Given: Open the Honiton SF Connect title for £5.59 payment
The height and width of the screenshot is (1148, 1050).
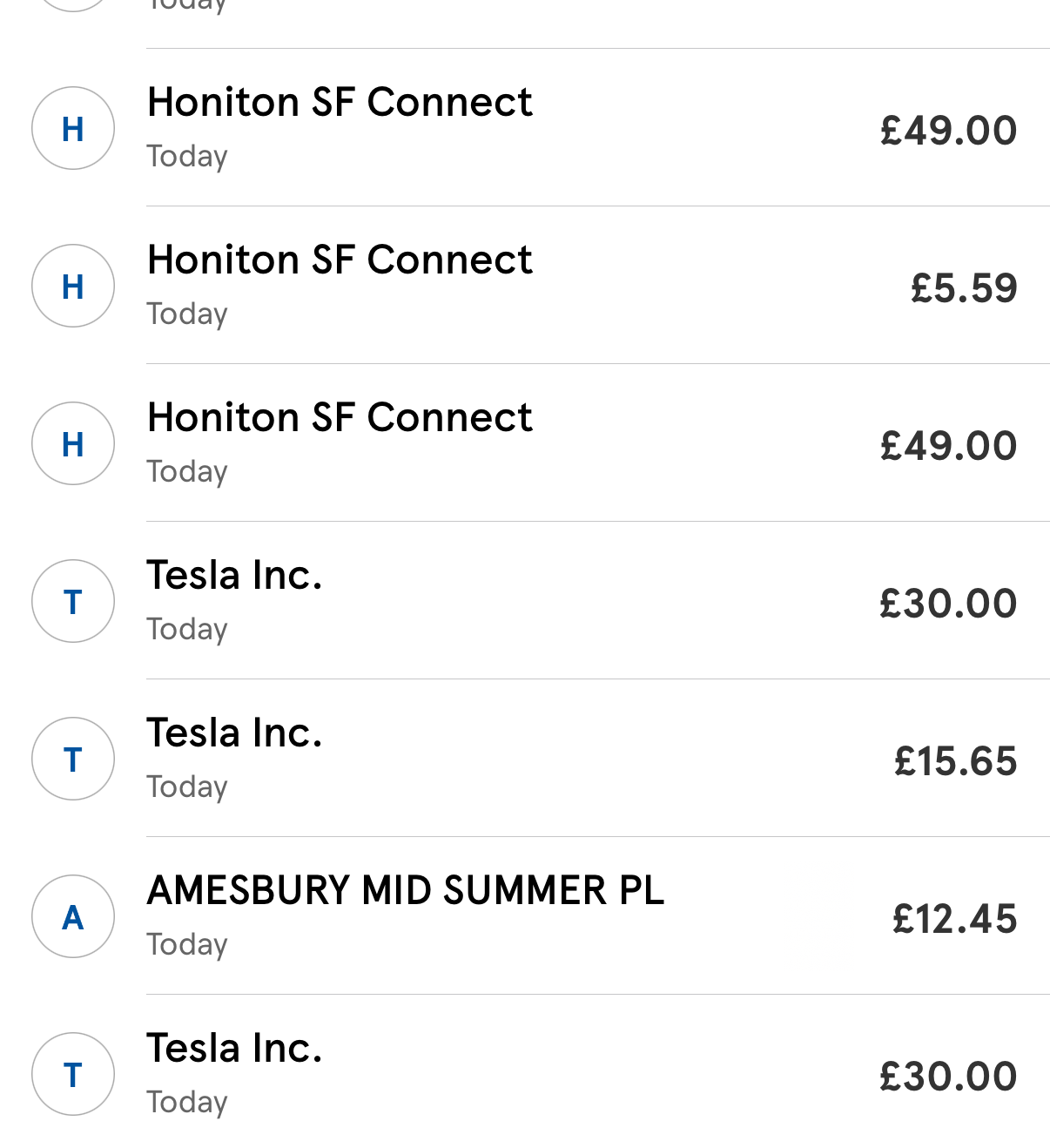Looking at the screenshot, I should click(340, 260).
